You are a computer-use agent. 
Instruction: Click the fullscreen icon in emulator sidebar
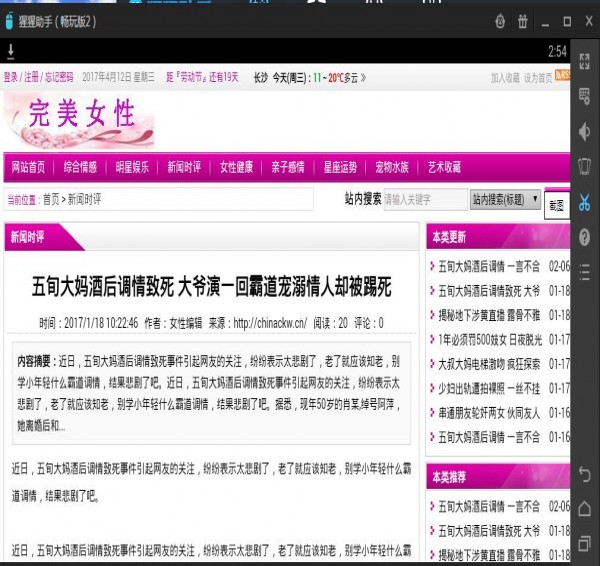[x=584, y=61]
